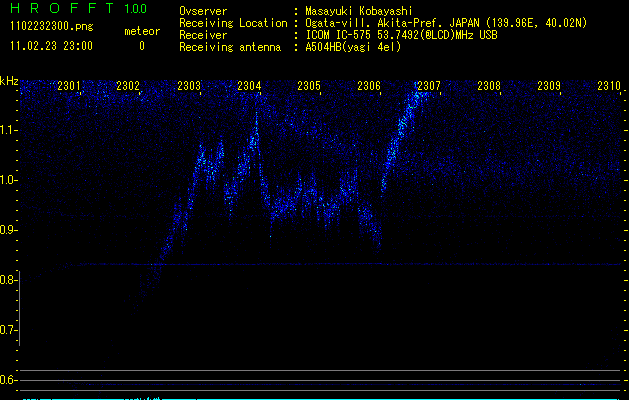Screen dimensions: 629x400
Task: Click the Receiving Location value text
Action: [446, 23]
